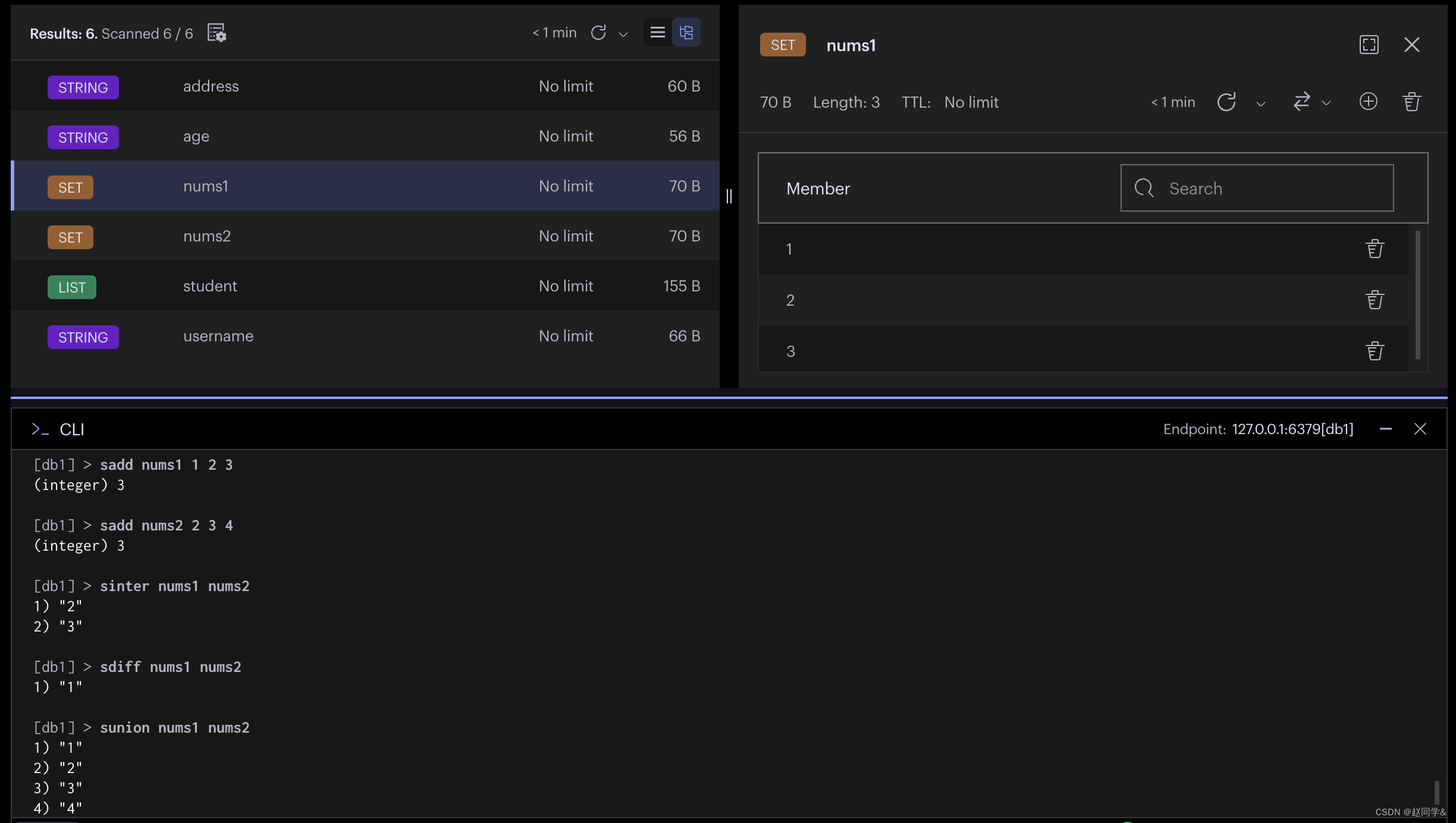Expand key list auto-refresh dropdown arrow
The image size is (1456, 823).
click(x=623, y=34)
